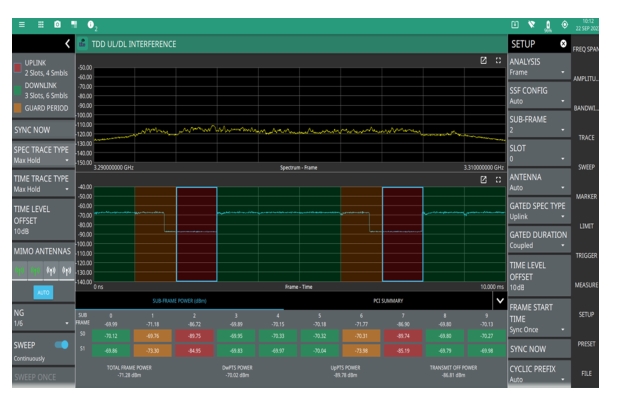Click the info notification icon

click(91, 25)
